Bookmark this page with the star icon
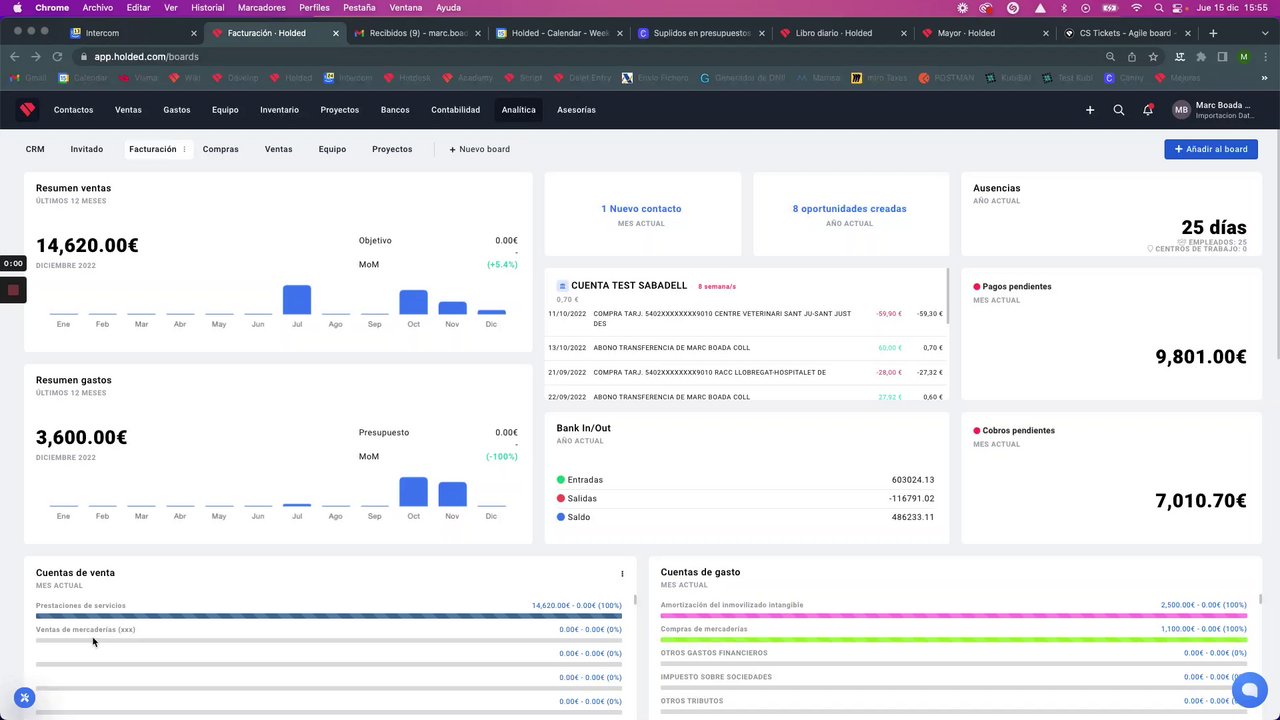The height and width of the screenshot is (720, 1280). [x=1153, y=57]
